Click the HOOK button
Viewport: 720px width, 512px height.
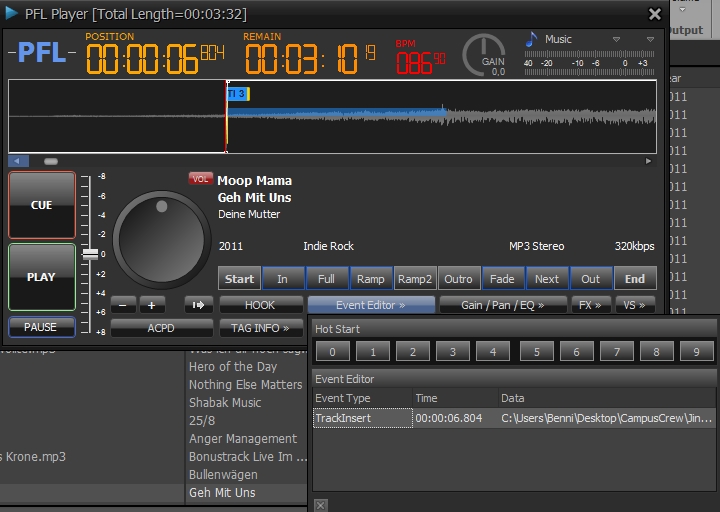click(260, 305)
